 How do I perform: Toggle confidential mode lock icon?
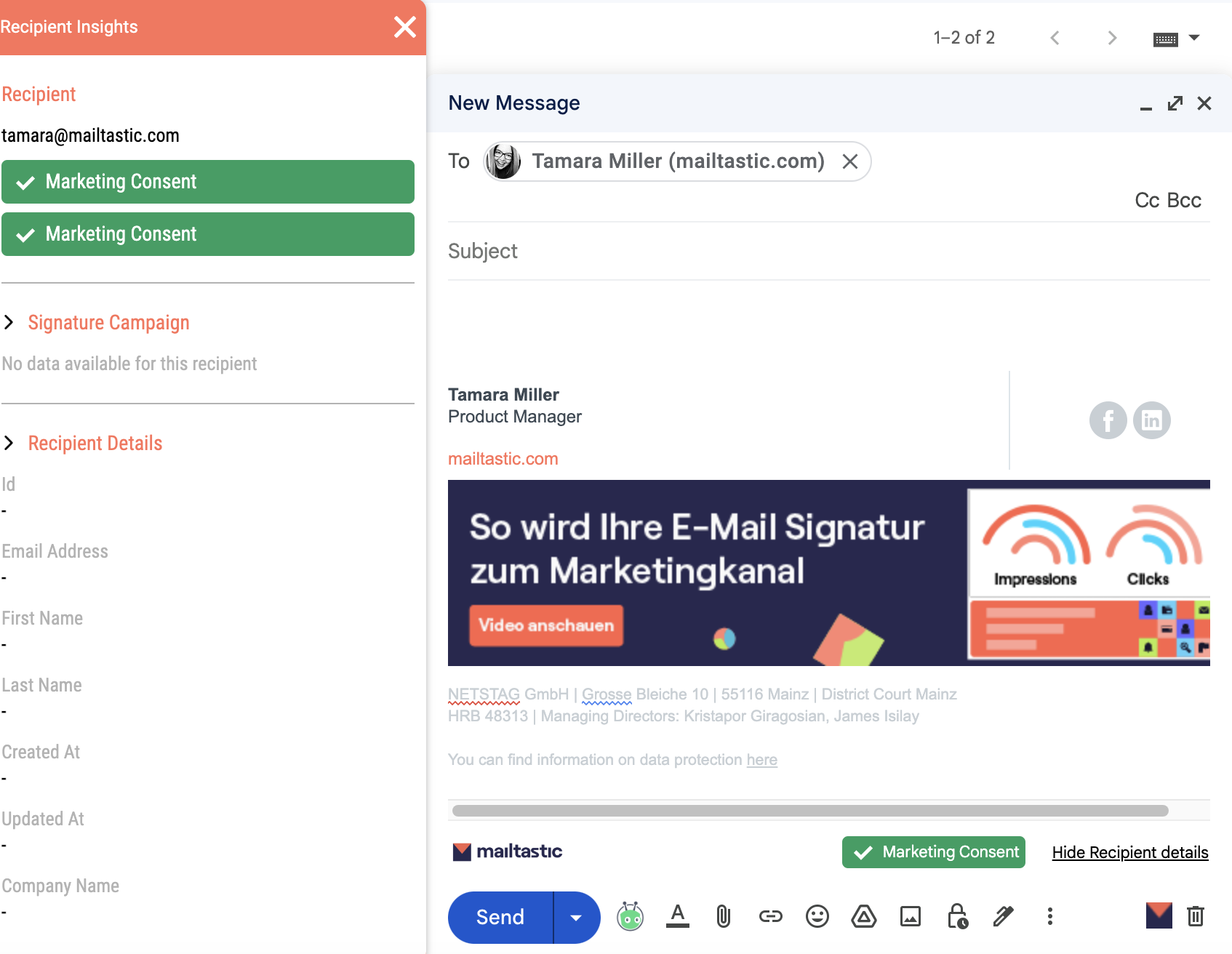958,916
